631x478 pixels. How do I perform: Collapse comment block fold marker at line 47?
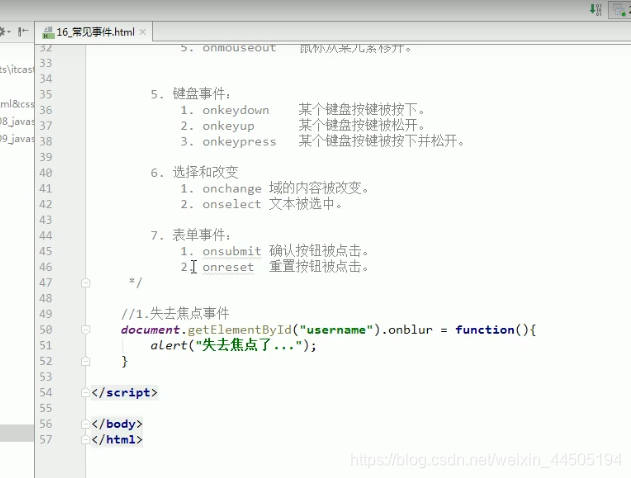coord(85,283)
